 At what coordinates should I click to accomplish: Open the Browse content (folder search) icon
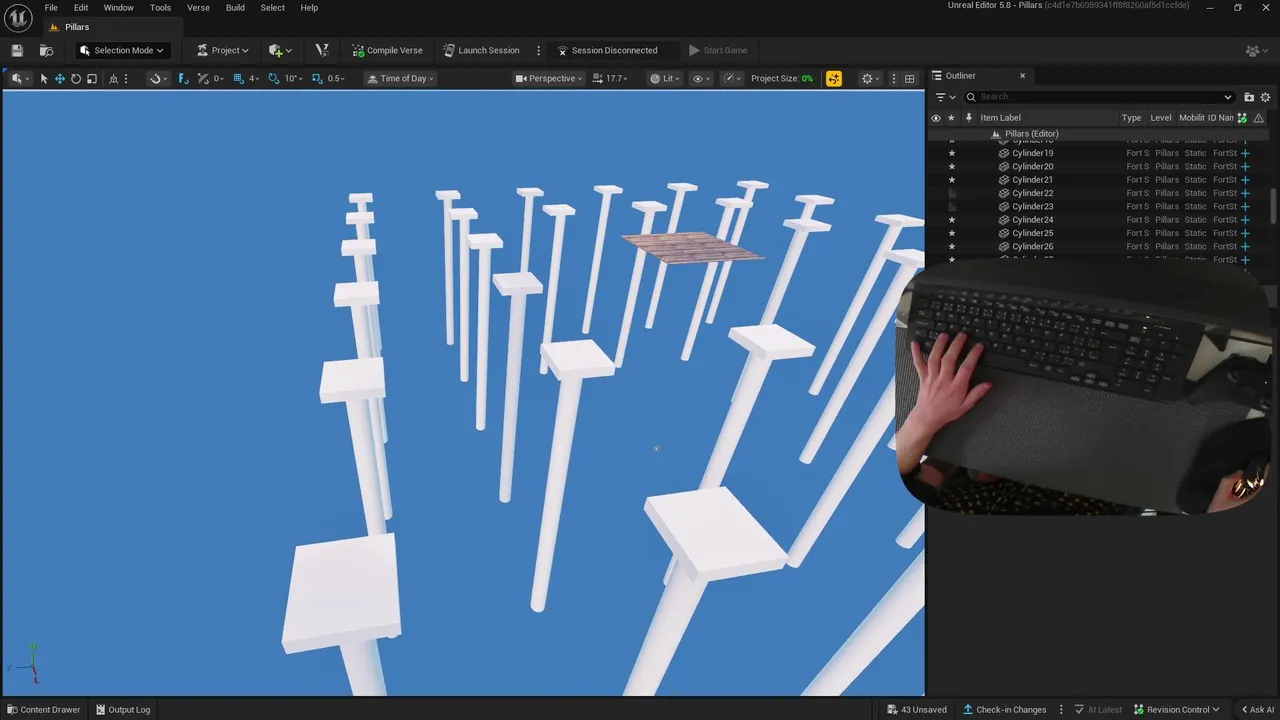click(x=46, y=50)
